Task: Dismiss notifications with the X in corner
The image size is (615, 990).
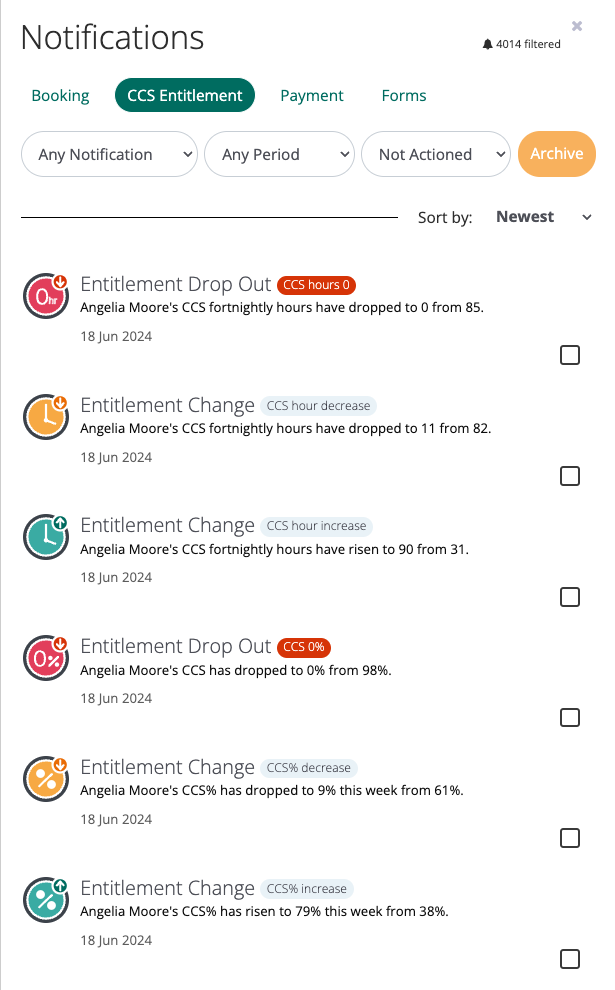Action: [577, 26]
